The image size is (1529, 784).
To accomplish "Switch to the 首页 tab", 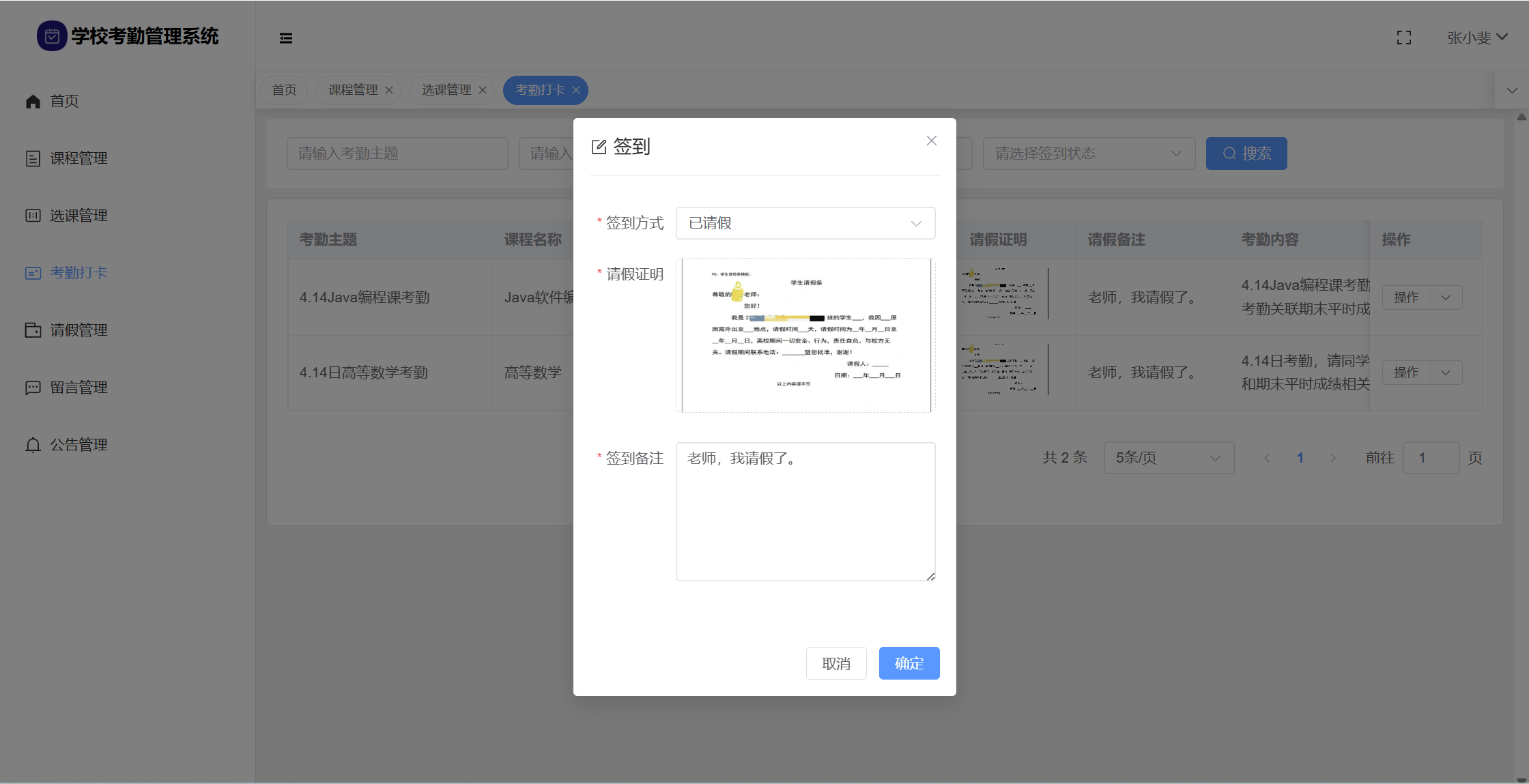I will (x=284, y=90).
